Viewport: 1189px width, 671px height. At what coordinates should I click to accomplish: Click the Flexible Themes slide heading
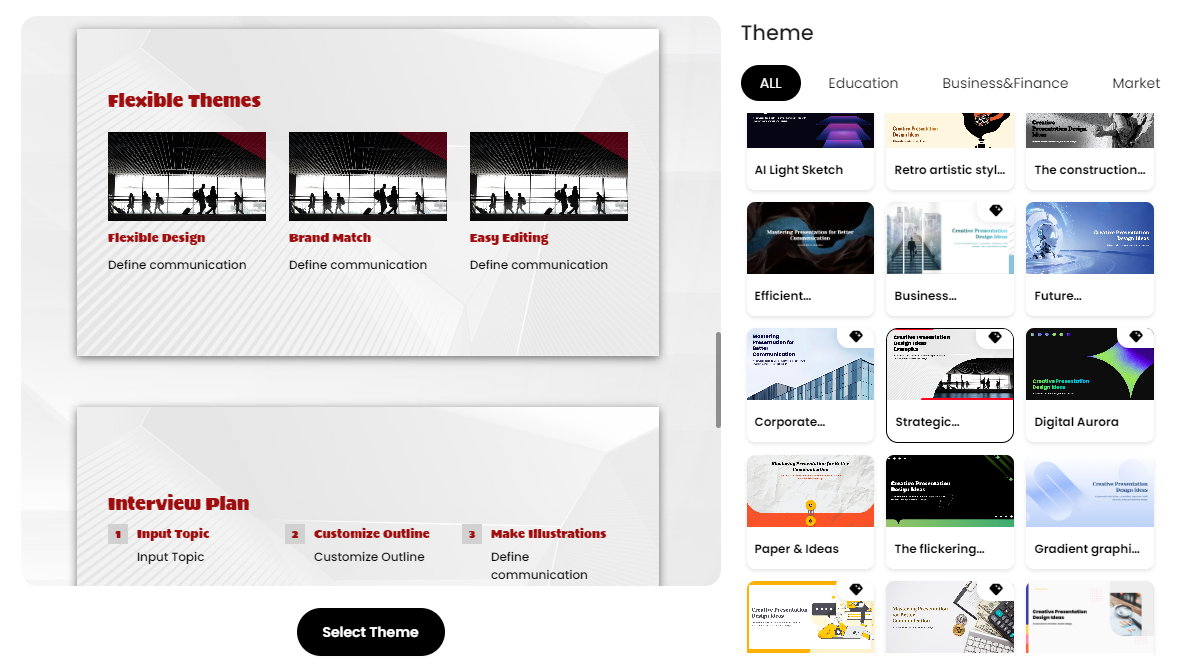point(184,100)
